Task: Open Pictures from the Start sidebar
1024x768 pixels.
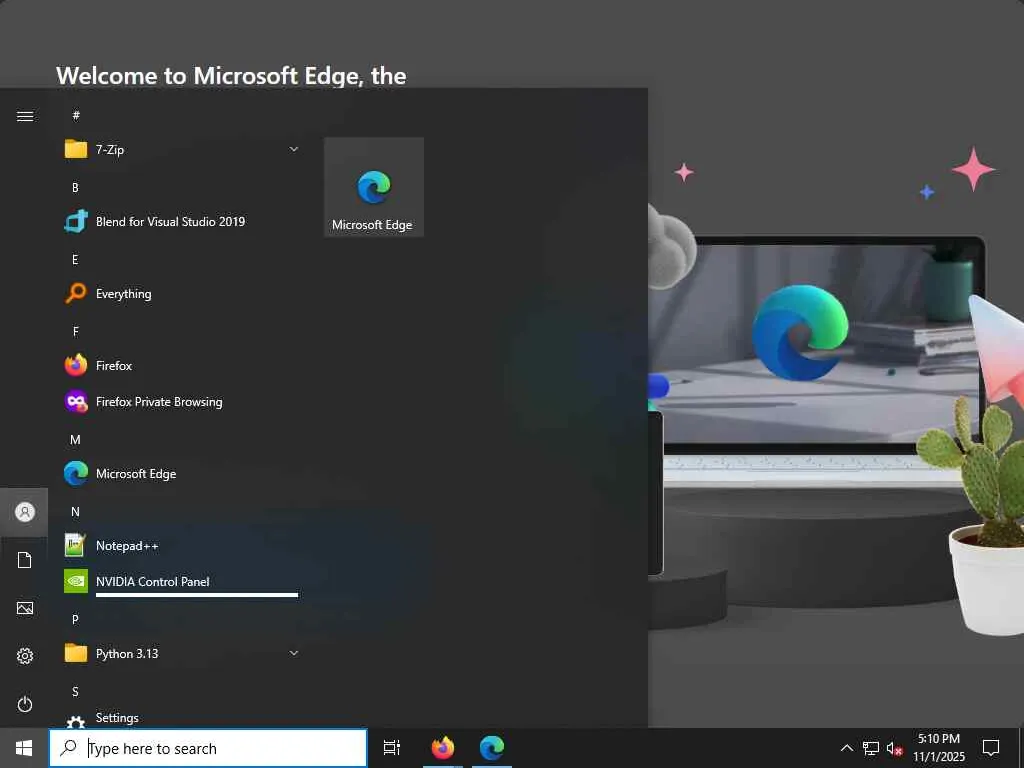Action: click(25, 608)
